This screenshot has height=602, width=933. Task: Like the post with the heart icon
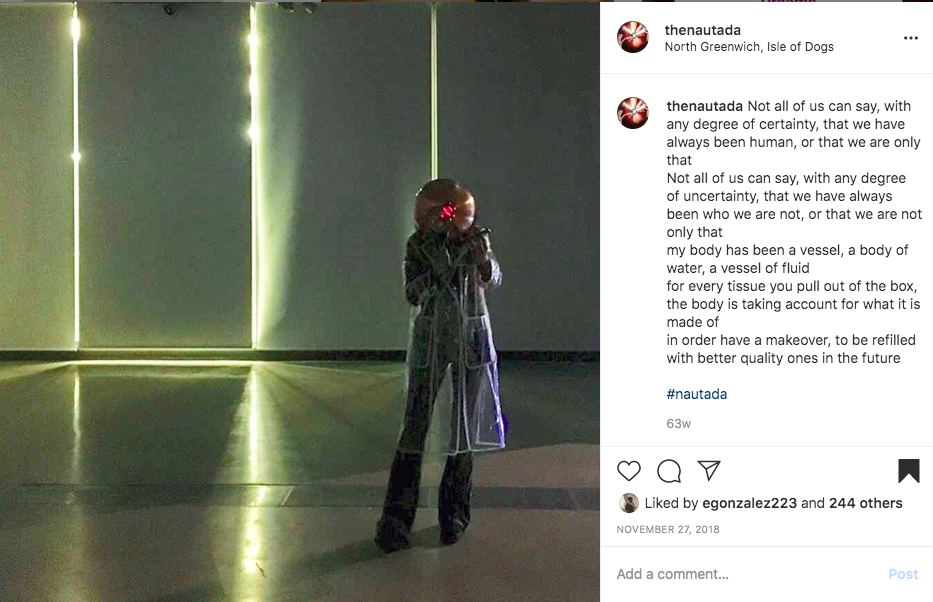[628, 471]
